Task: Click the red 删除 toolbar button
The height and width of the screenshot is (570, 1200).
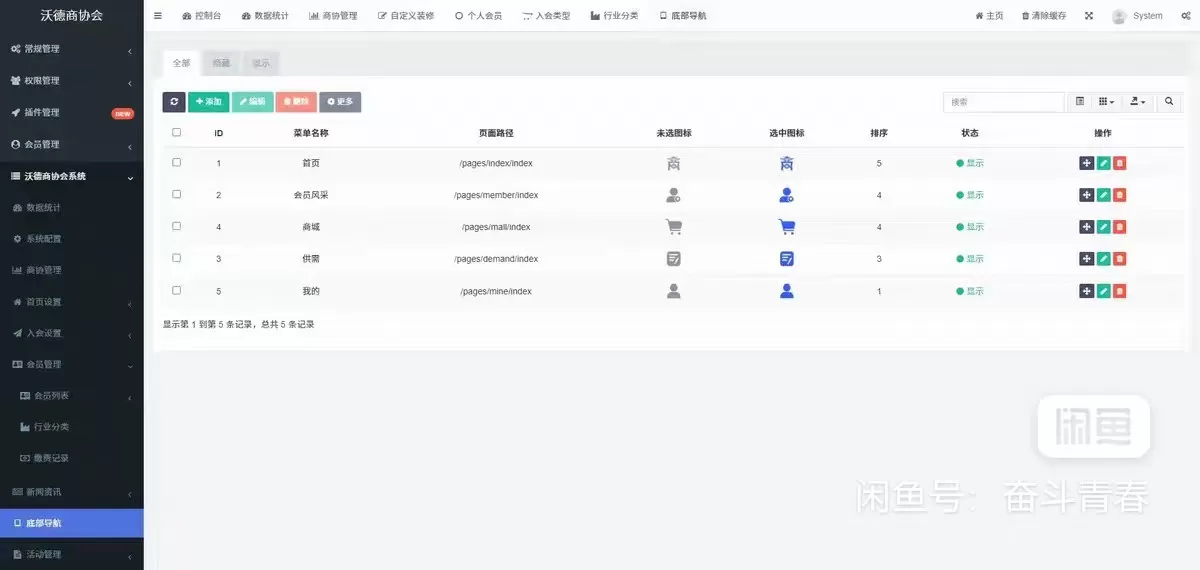Action: pyautogui.click(x=296, y=102)
